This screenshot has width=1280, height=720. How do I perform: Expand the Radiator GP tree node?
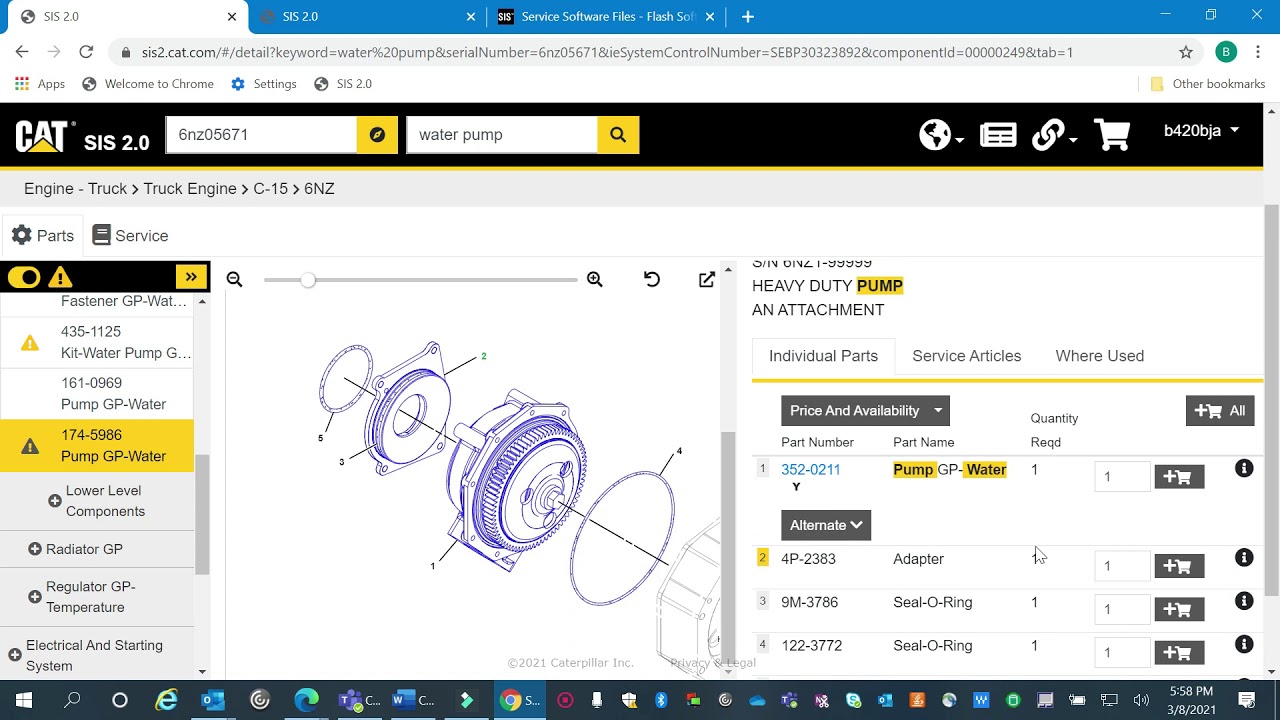coord(35,549)
